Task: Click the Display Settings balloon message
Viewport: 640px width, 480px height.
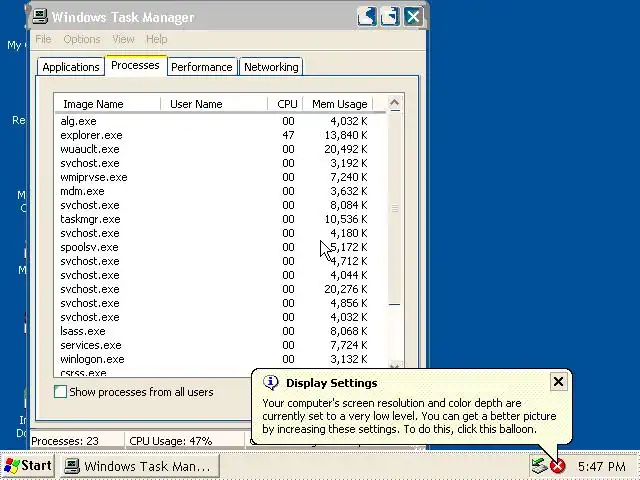Action: click(x=409, y=416)
